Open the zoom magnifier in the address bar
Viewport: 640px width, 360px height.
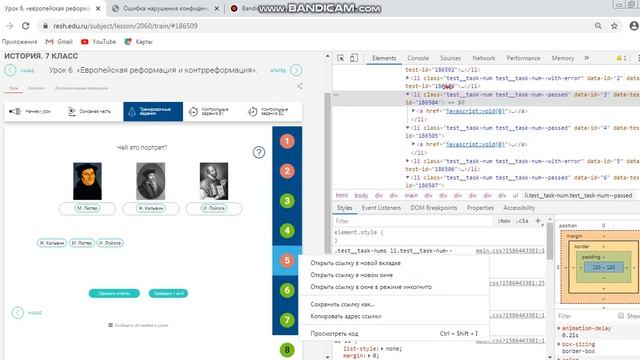click(x=598, y=26)
